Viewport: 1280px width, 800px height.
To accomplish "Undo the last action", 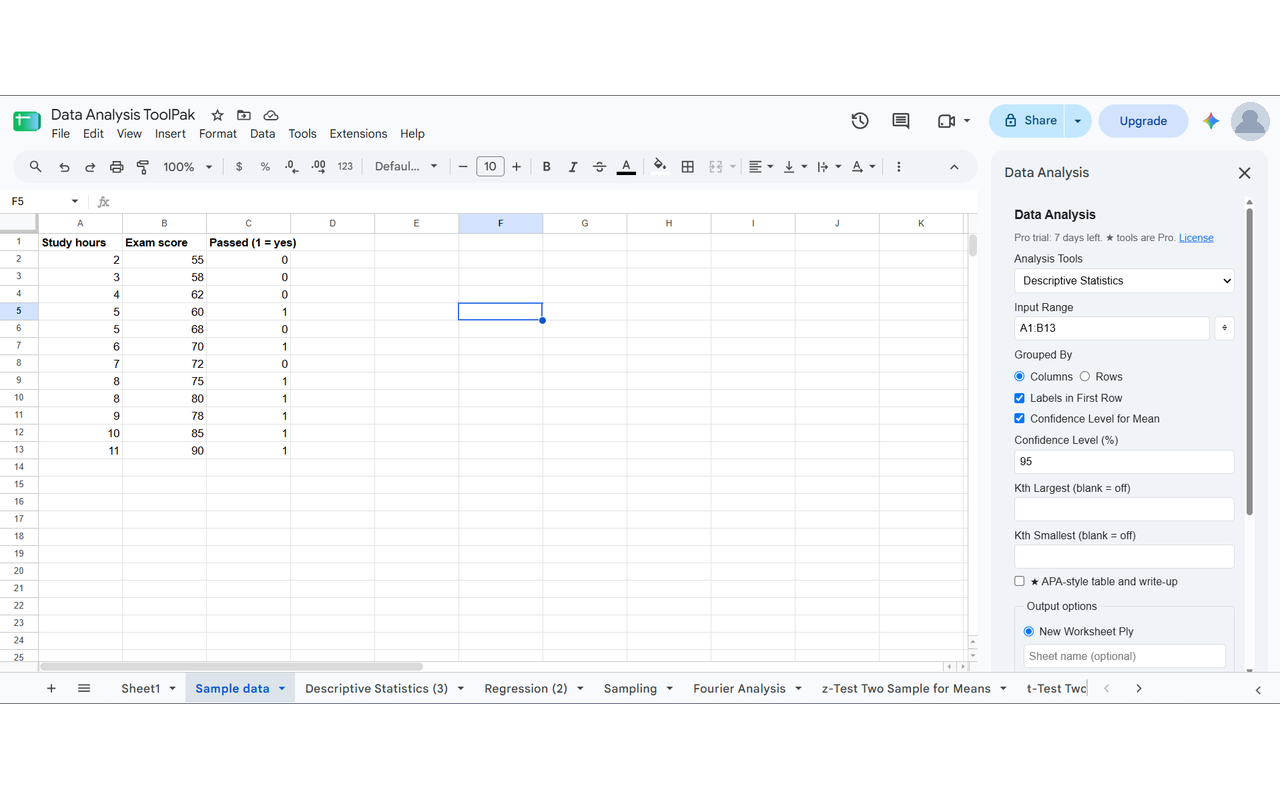I will coord(64,167).
